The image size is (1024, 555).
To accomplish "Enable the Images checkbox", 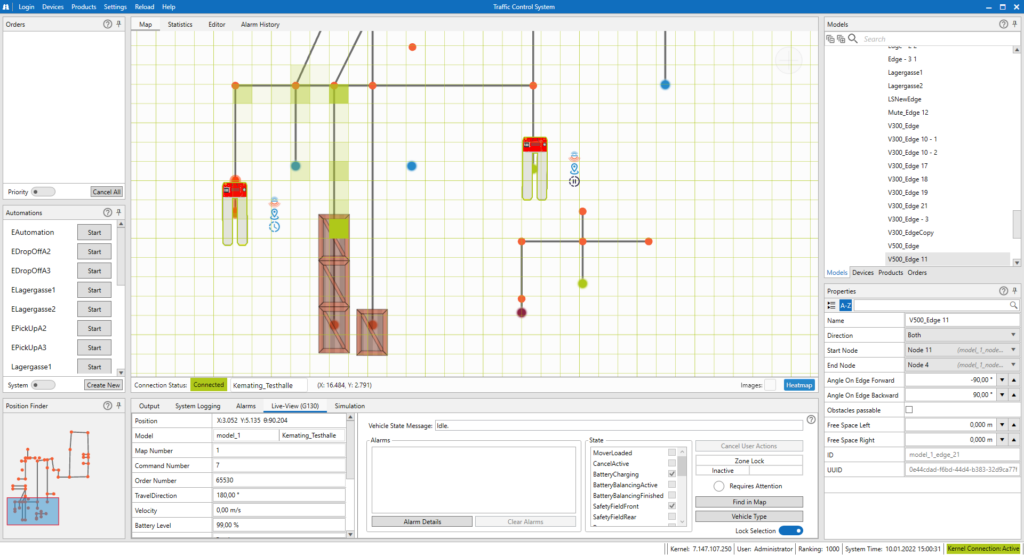I will tap(770, 384).
